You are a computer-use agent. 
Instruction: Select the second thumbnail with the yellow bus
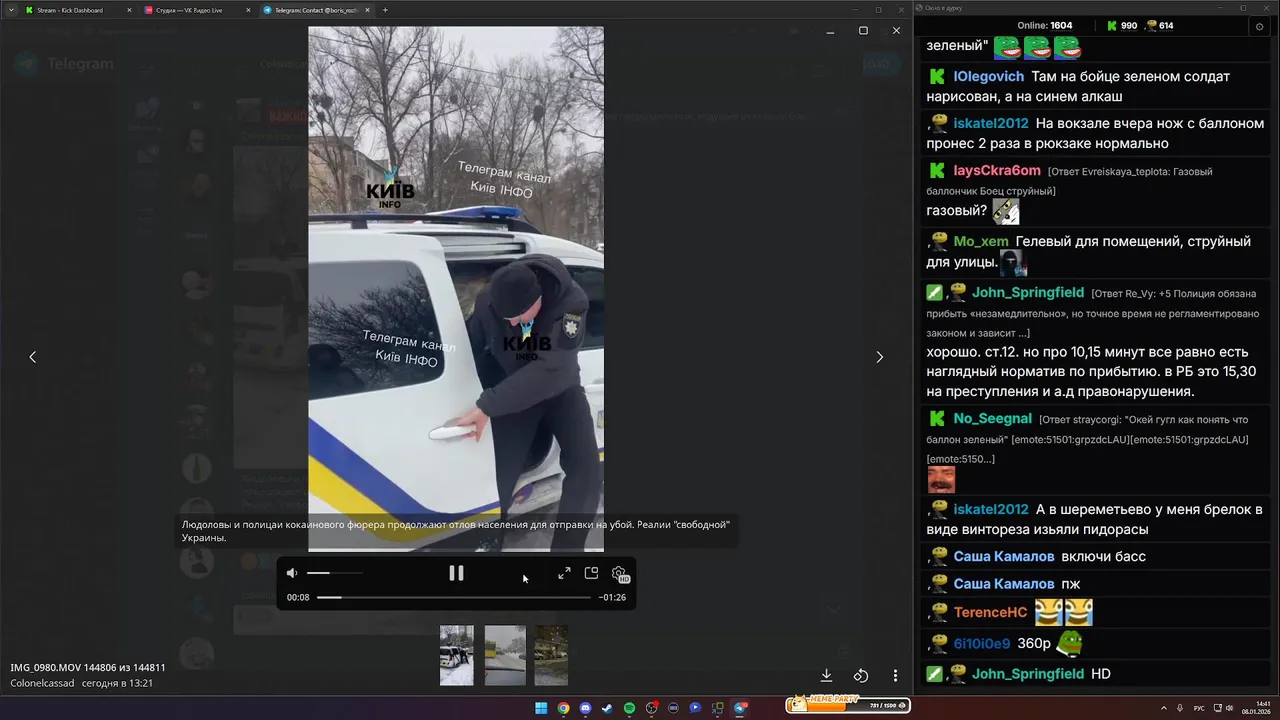point(505,655)
